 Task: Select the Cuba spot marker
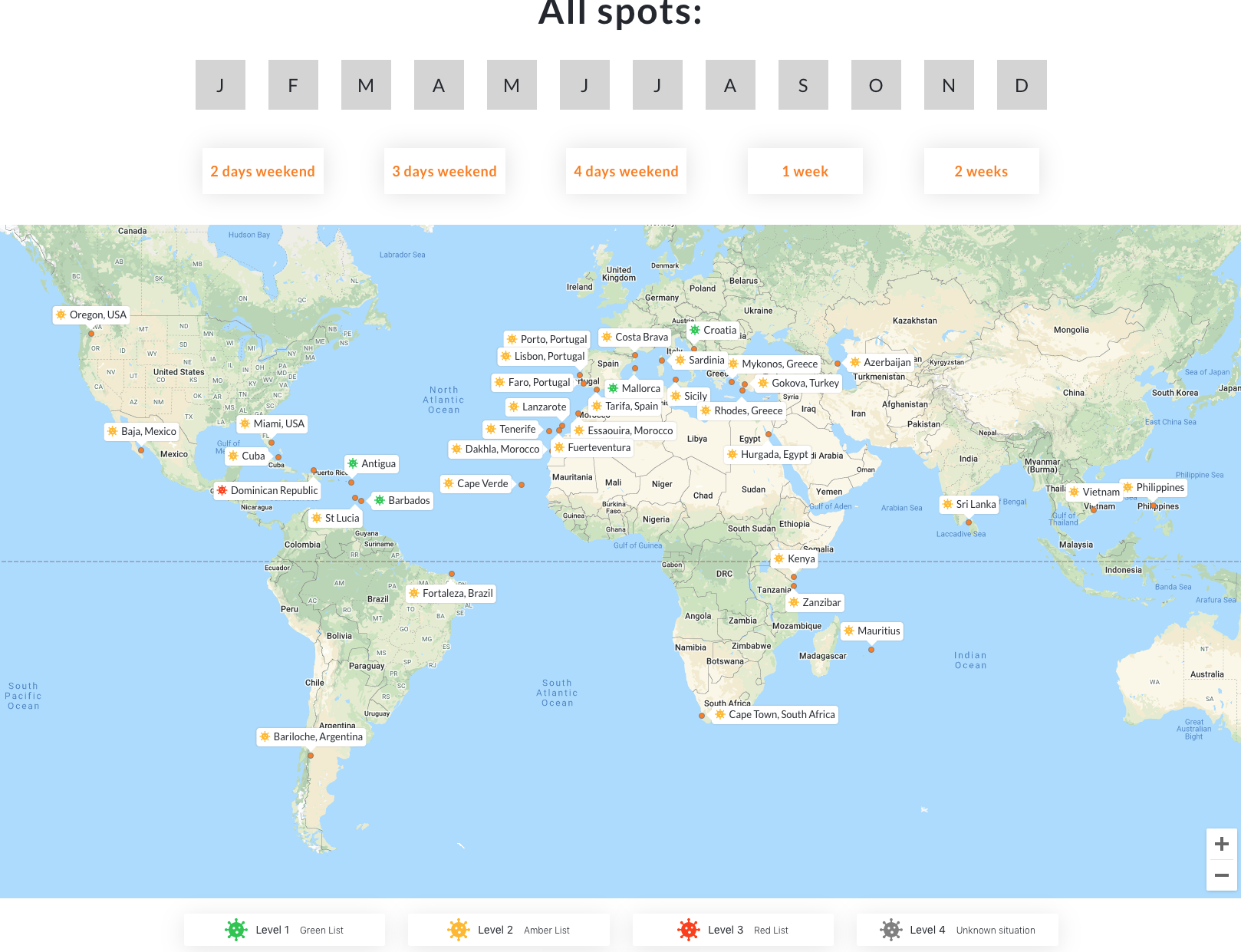coord(246,456)
